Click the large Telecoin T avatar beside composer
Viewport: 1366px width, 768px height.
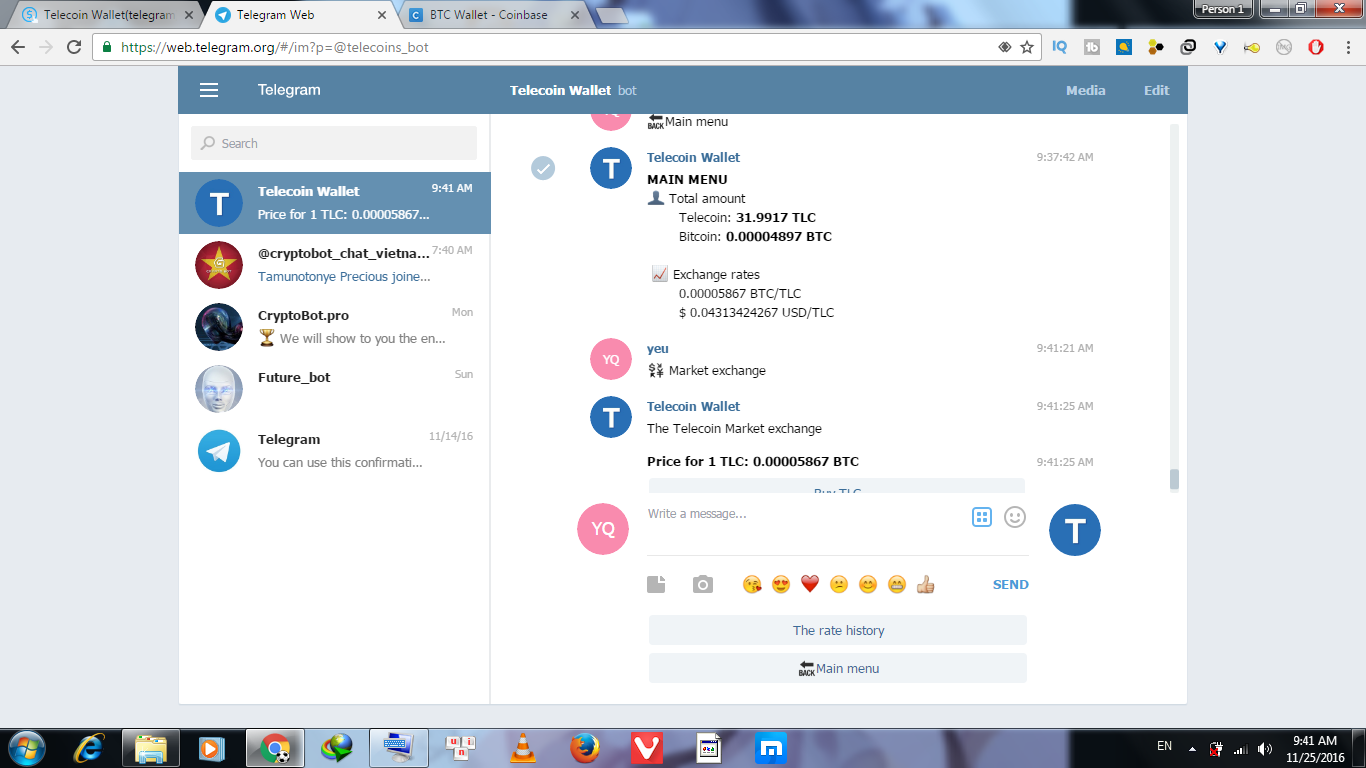click(x=1074, y=530)
